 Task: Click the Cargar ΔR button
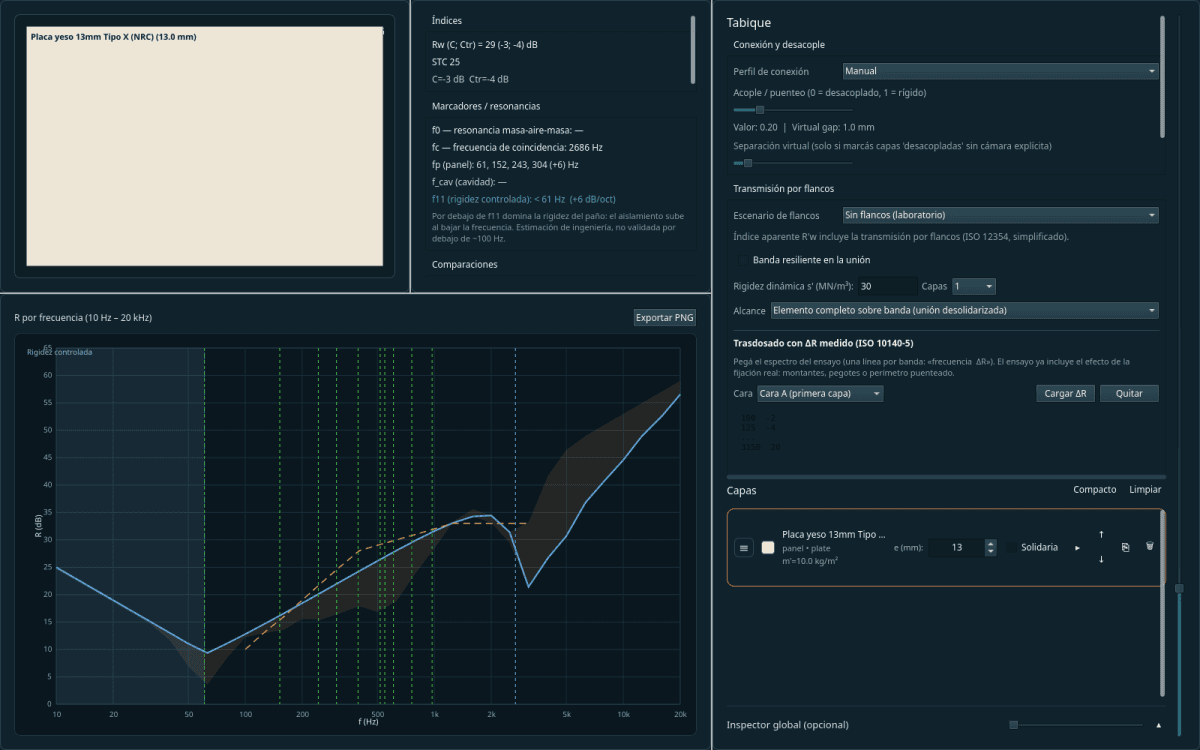point(1066,394)
